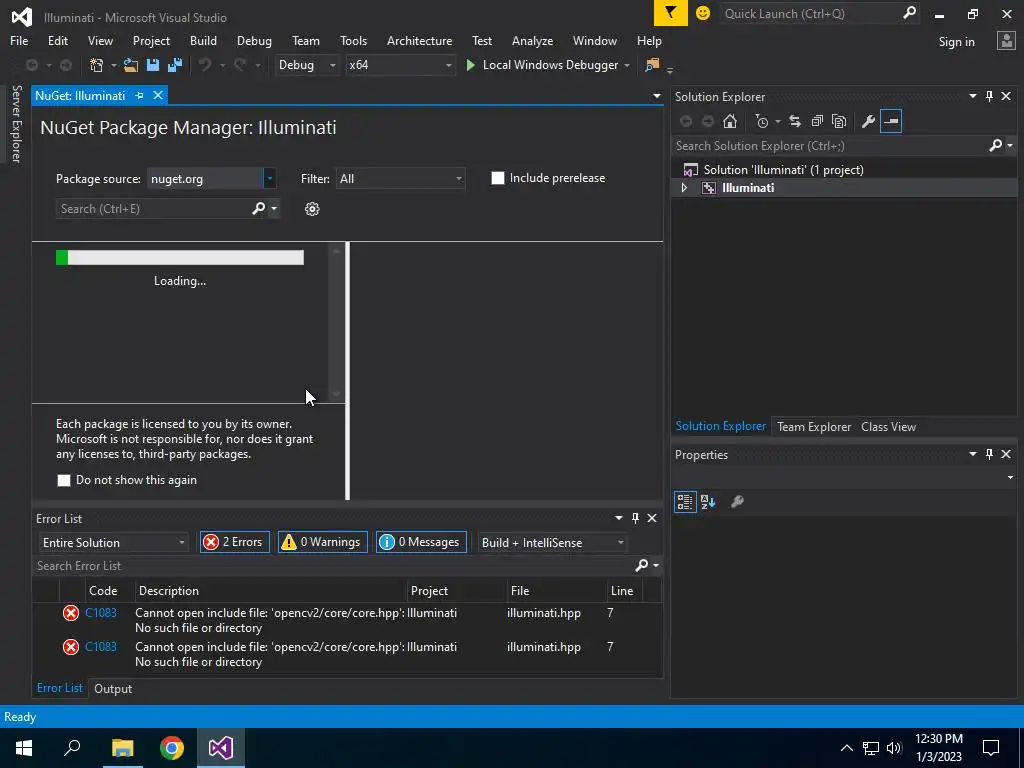
Task: Click the Search Error List magnifier icon
Action: (642, 565)
